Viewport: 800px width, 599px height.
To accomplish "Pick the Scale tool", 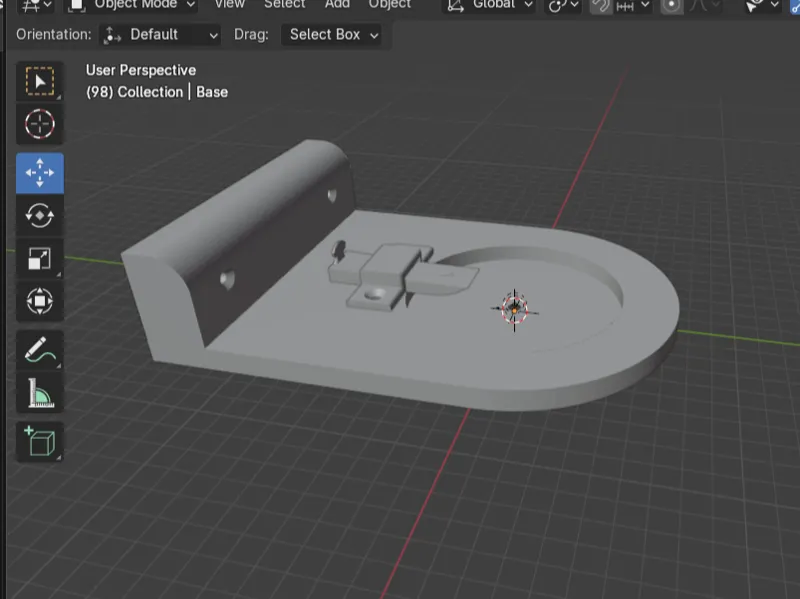I will (x=40, y=258).
